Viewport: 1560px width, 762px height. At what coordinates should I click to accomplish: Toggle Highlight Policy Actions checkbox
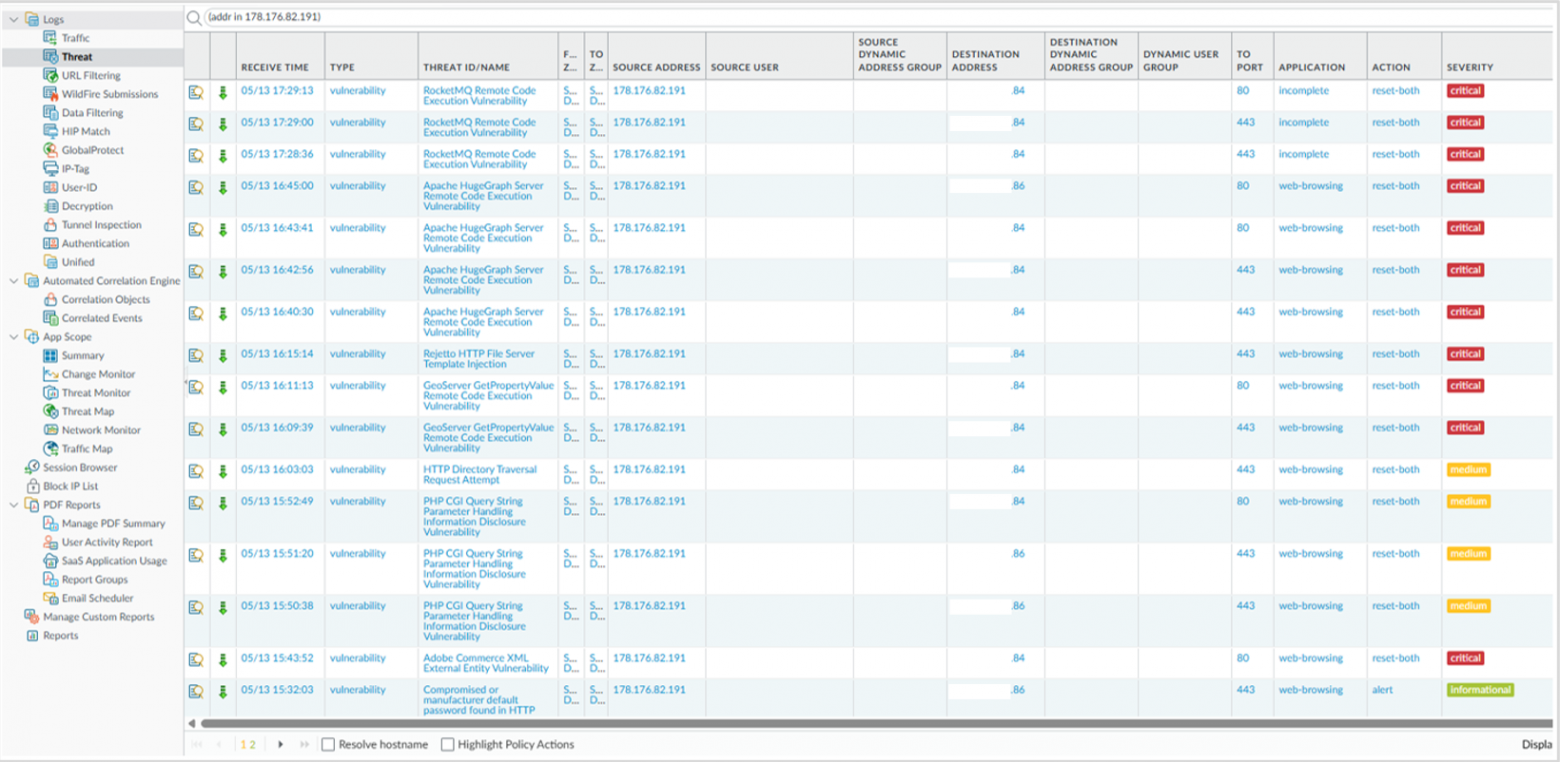coord(448,744)
